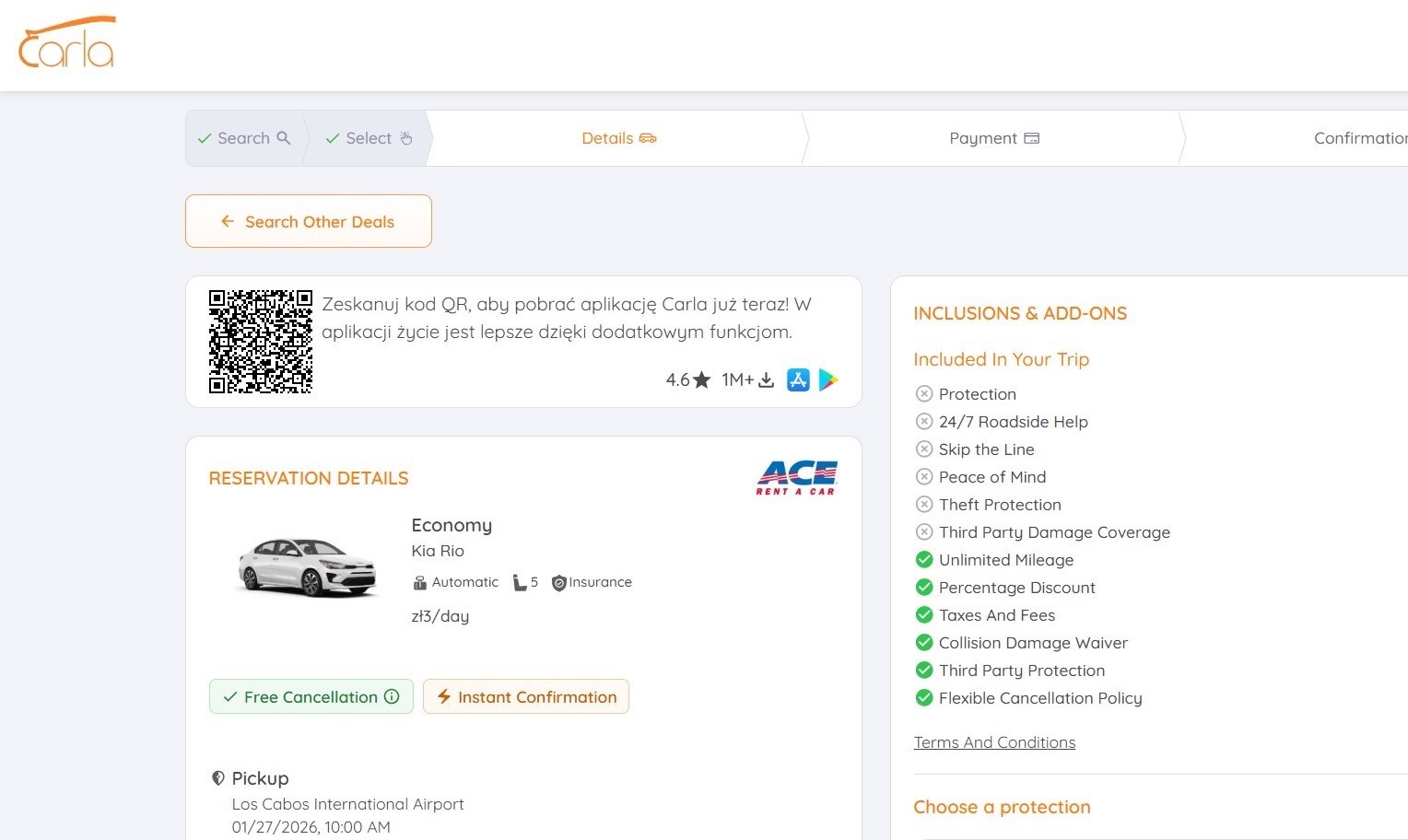
Task: Click the Free Cancellation info icon
Action: tap(392, 696)
